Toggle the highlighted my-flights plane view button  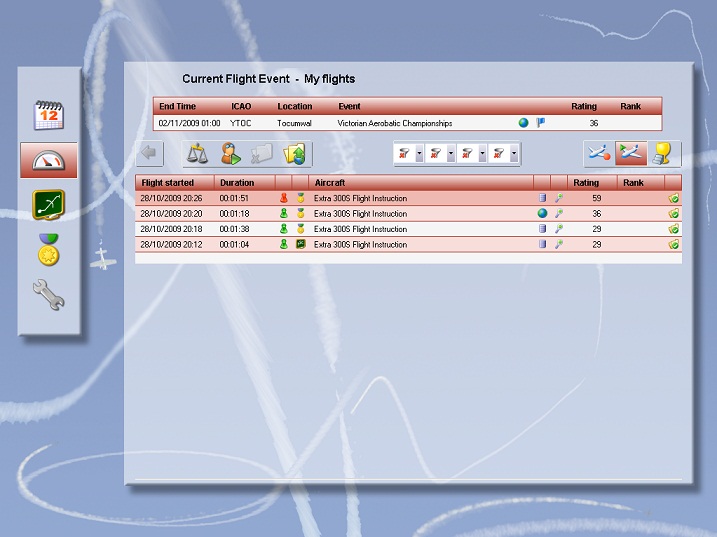click(x=631, y=153)
